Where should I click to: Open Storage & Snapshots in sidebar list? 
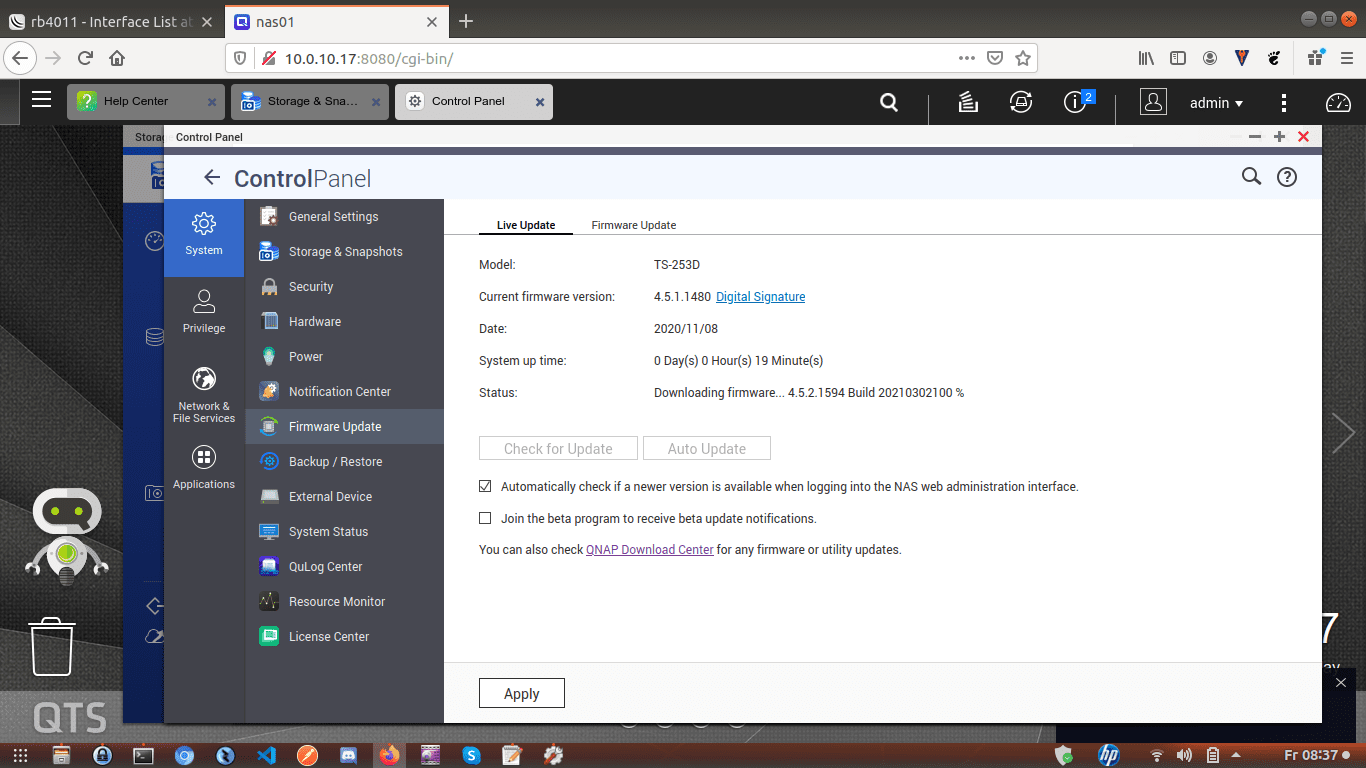point(344,251)
